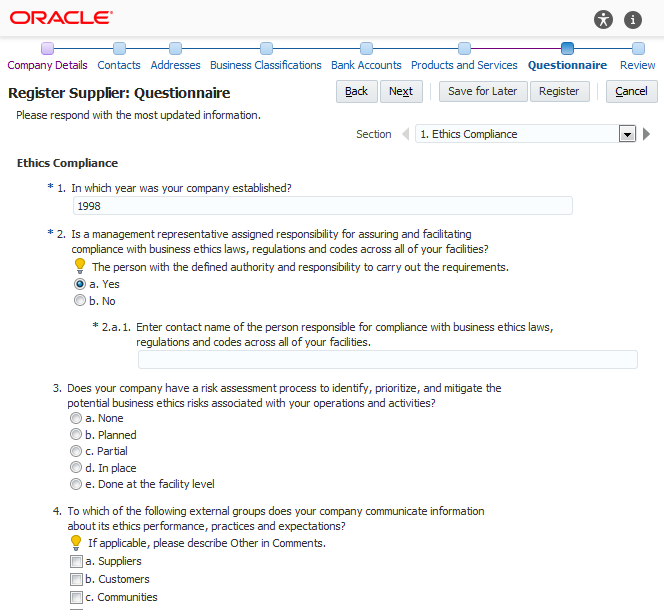Select the 'b. No' radio option

pyautogui.click(x=79, y=301)
